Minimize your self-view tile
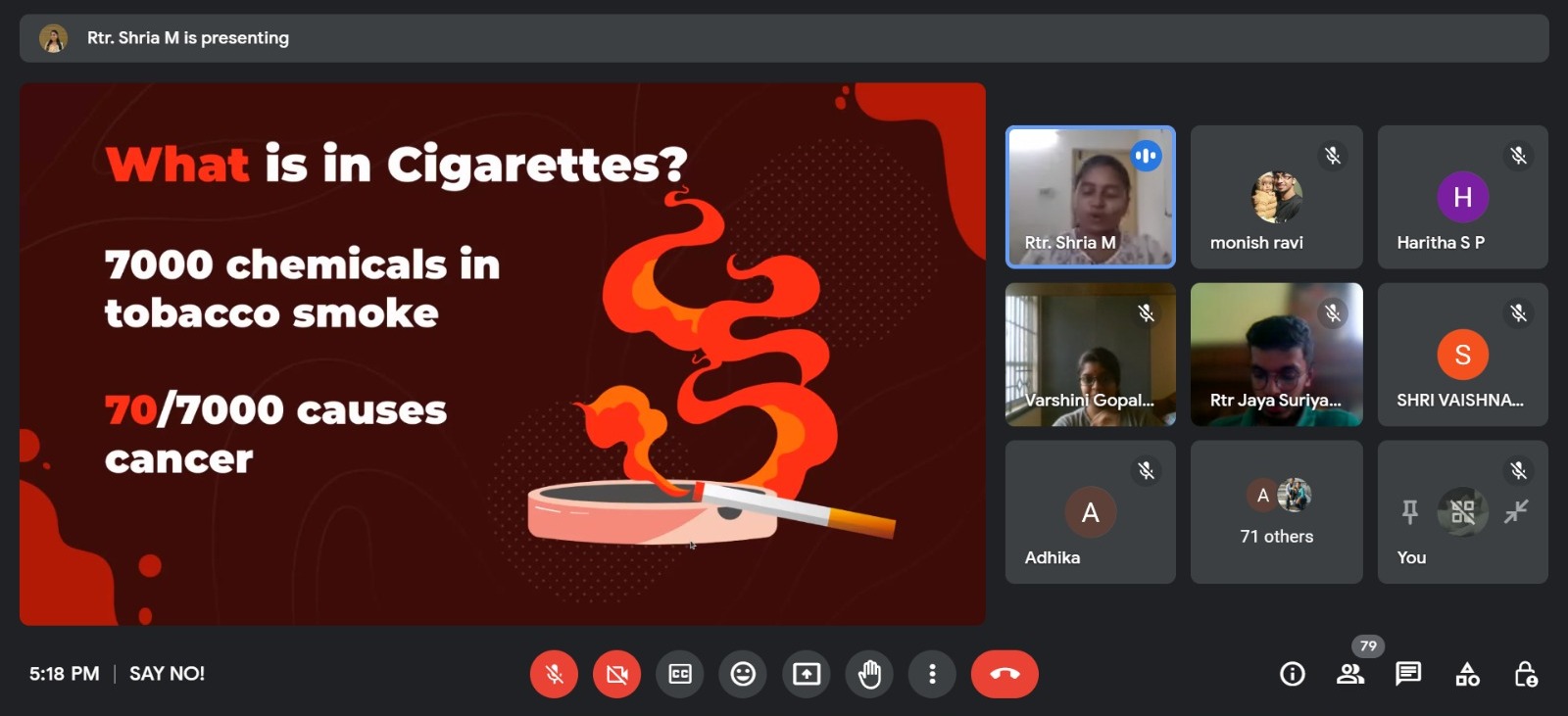 [1516, 511]
